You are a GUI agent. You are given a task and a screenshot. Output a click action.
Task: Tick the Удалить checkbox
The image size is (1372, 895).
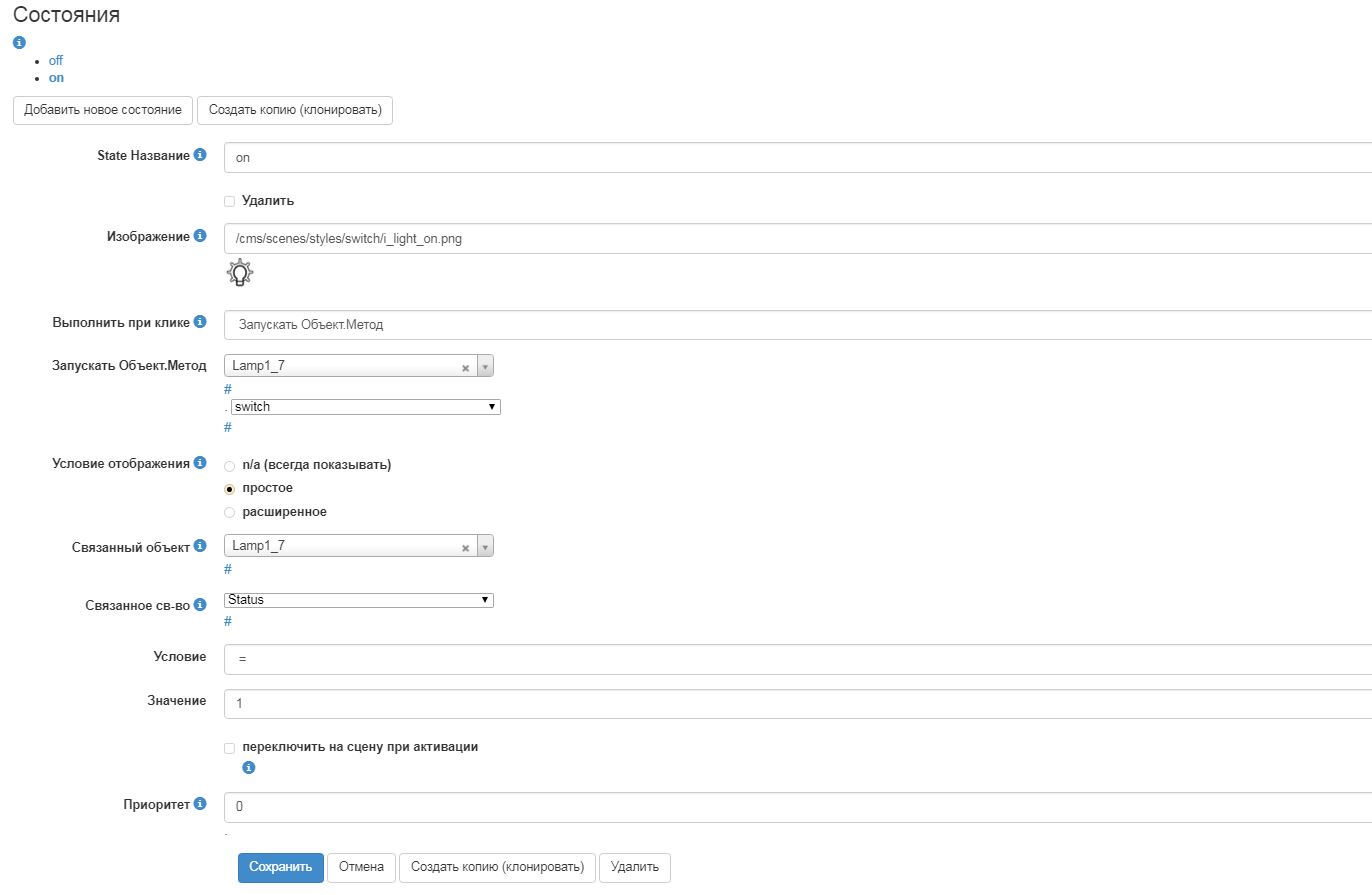230,201
